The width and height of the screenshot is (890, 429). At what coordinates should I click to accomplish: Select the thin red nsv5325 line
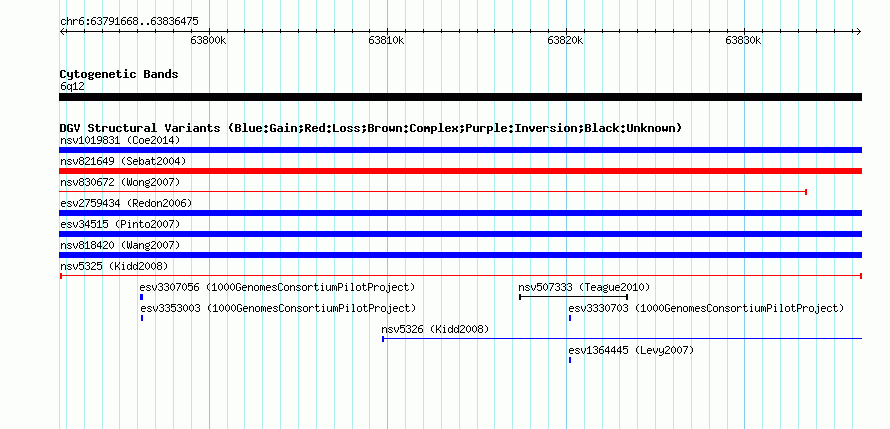[x=460, y=276]
